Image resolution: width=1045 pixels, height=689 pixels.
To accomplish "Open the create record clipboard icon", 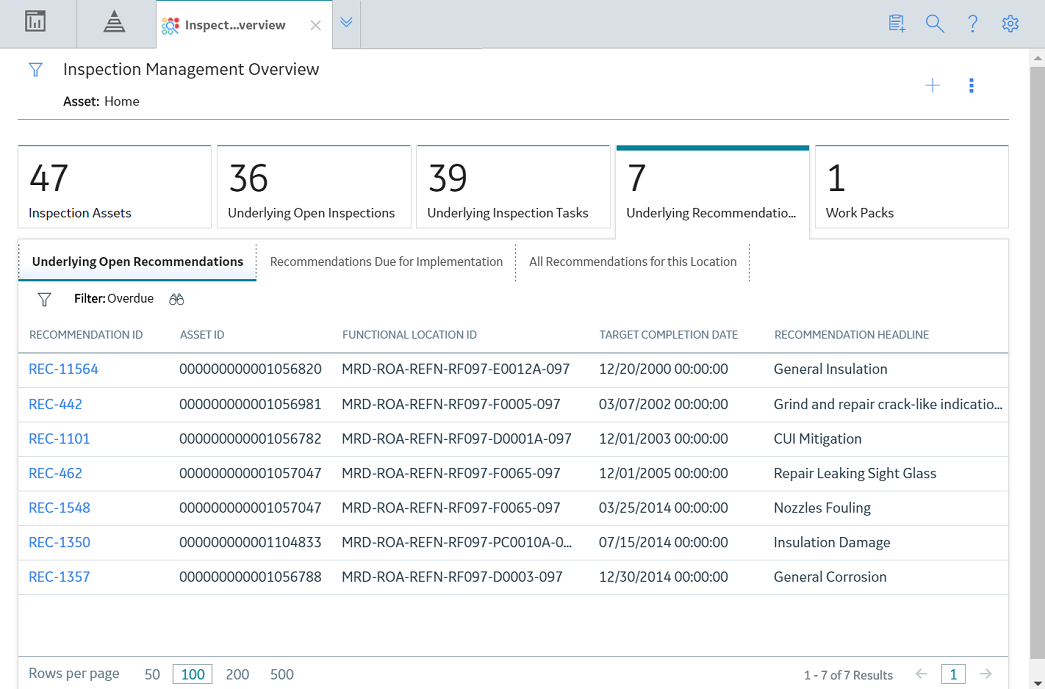I will (x=897, y=24).
